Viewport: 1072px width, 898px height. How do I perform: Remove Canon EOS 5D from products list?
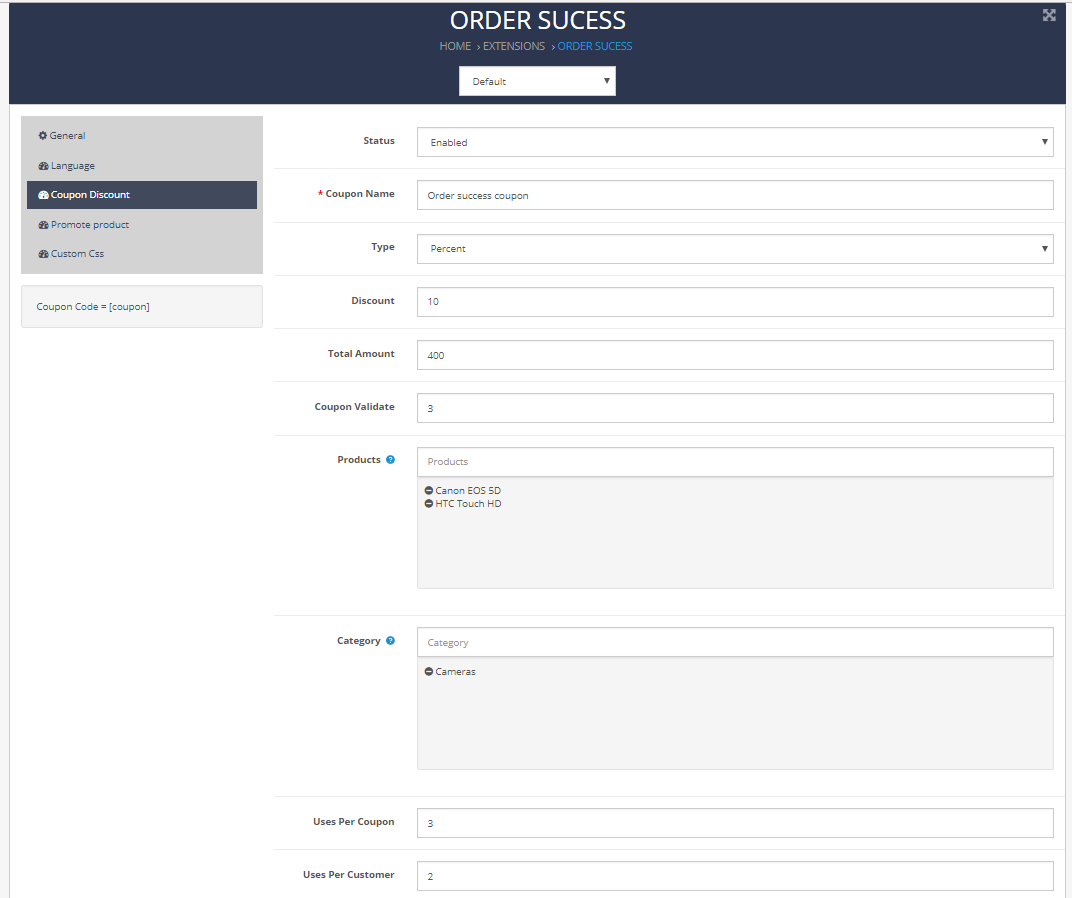pos(429,490)
